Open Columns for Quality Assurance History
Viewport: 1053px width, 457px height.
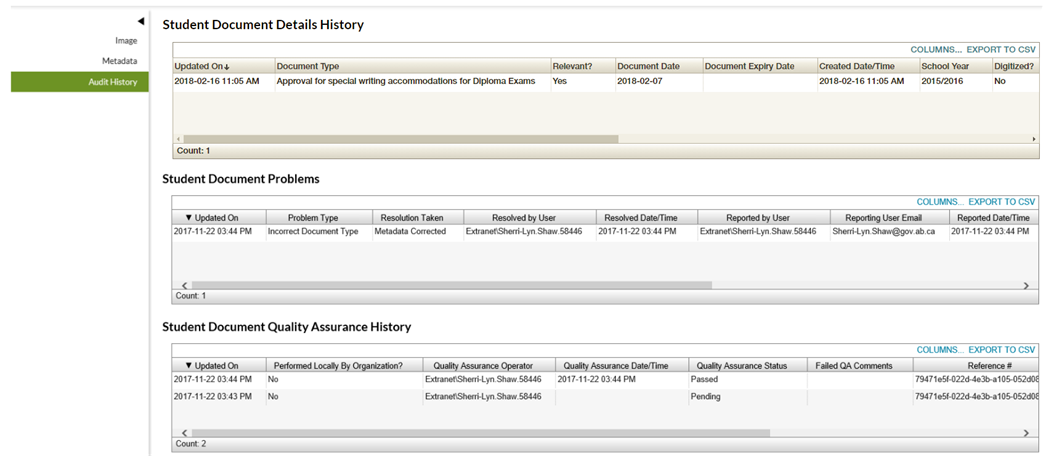[x=939, y=350]
